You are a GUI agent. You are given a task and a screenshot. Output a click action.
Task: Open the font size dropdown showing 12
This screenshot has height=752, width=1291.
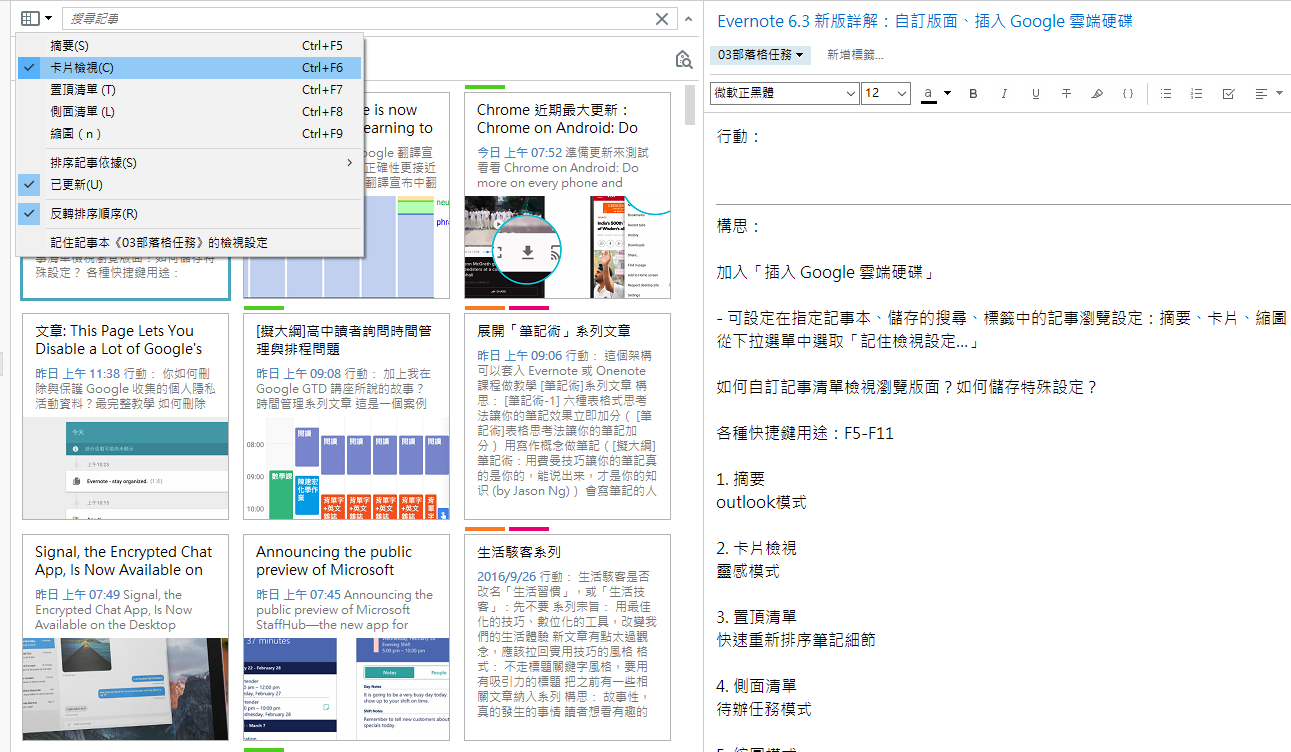pyautogui.click(x=885, y=93)
